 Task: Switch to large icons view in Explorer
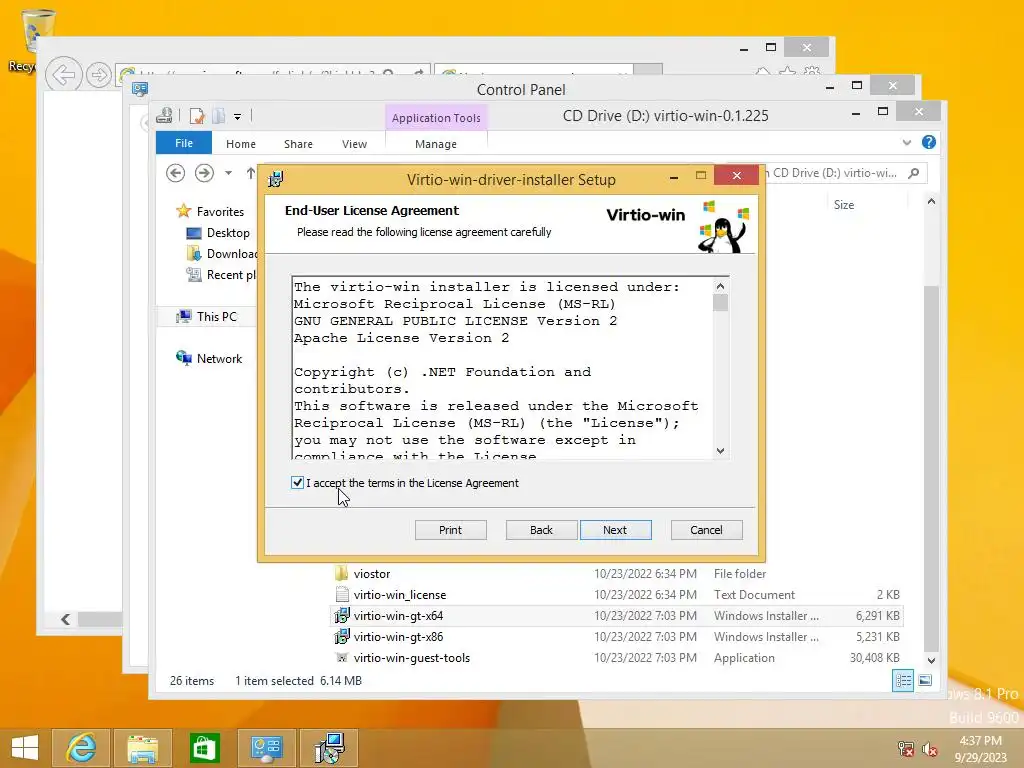point(925,680)
